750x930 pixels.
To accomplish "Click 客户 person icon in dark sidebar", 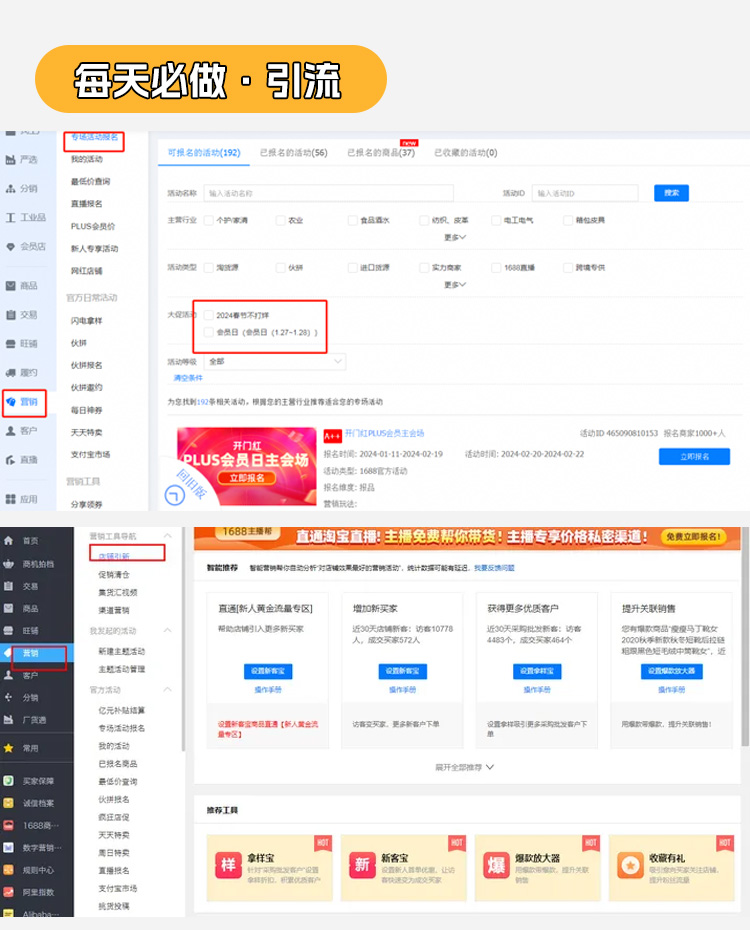I will (8, 675).
